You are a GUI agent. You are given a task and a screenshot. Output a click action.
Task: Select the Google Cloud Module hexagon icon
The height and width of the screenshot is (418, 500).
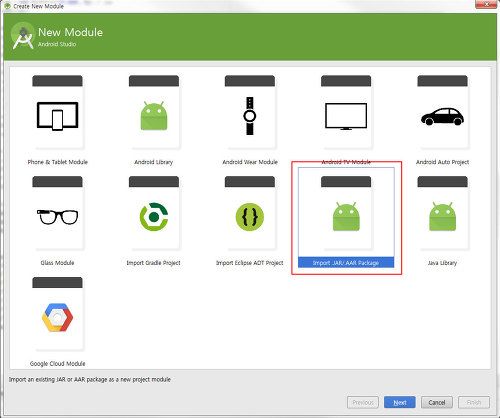(57, 317)
